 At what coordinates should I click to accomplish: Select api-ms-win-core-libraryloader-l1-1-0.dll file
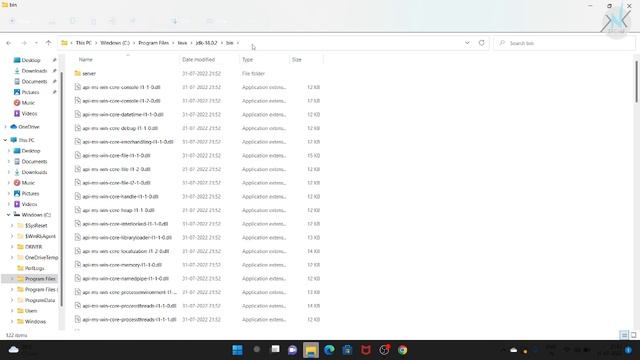pyautogui.click(x=127, y=238)
